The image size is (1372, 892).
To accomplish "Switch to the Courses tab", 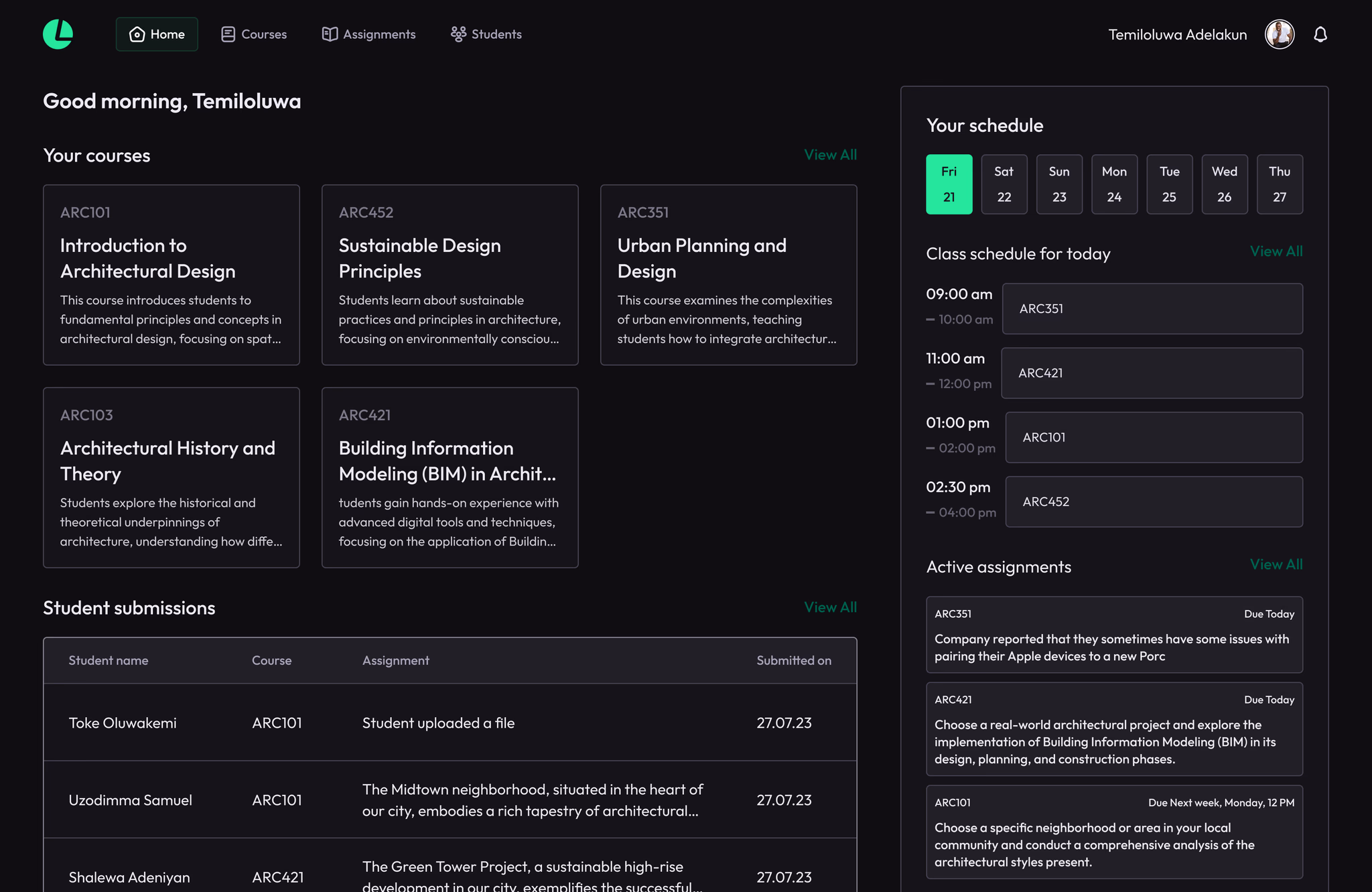I will (264, 34).
